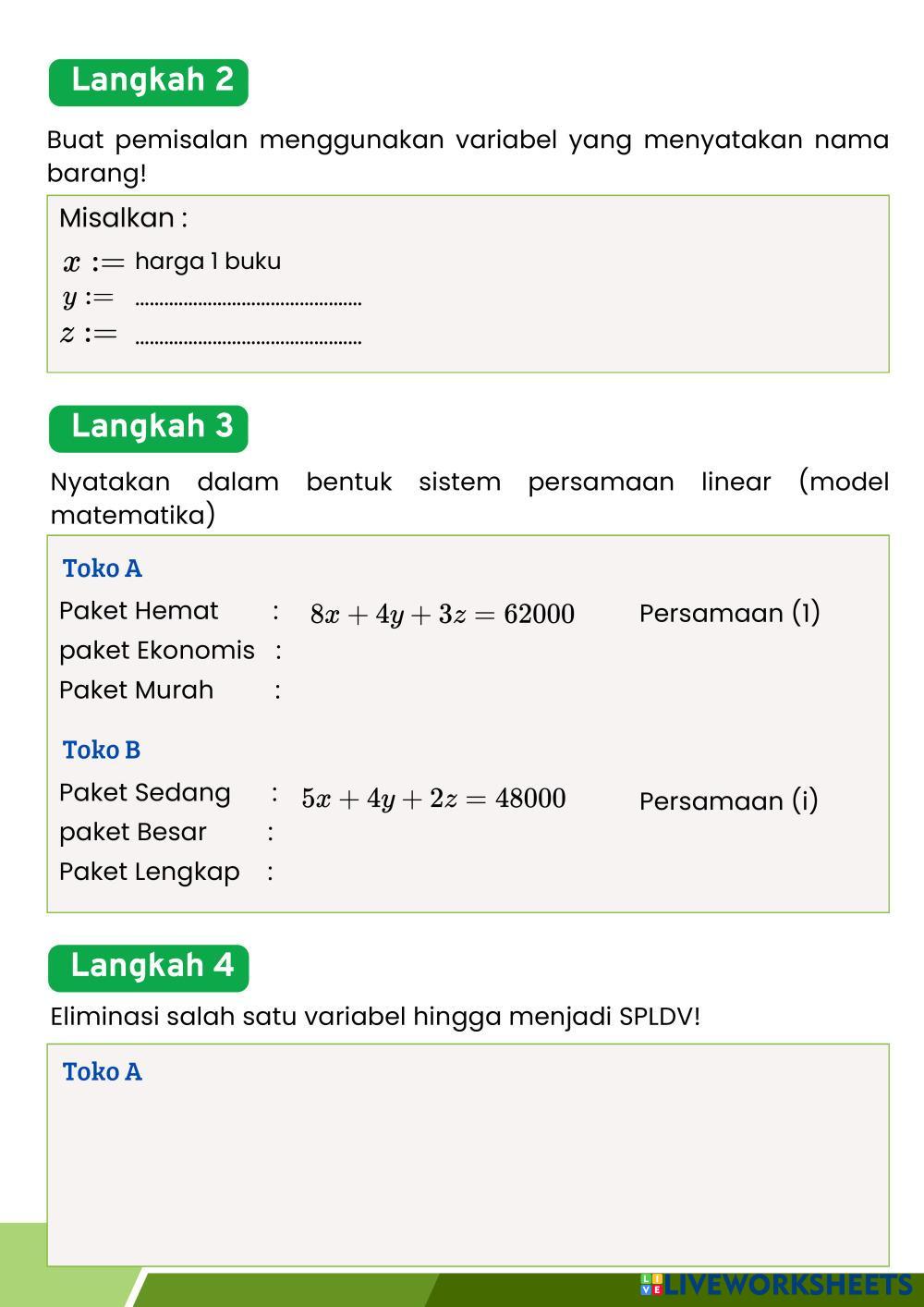Viewport: 924px width, 1307px height.
Task: Click the dotted answer line for y
Action: point(248,299)
